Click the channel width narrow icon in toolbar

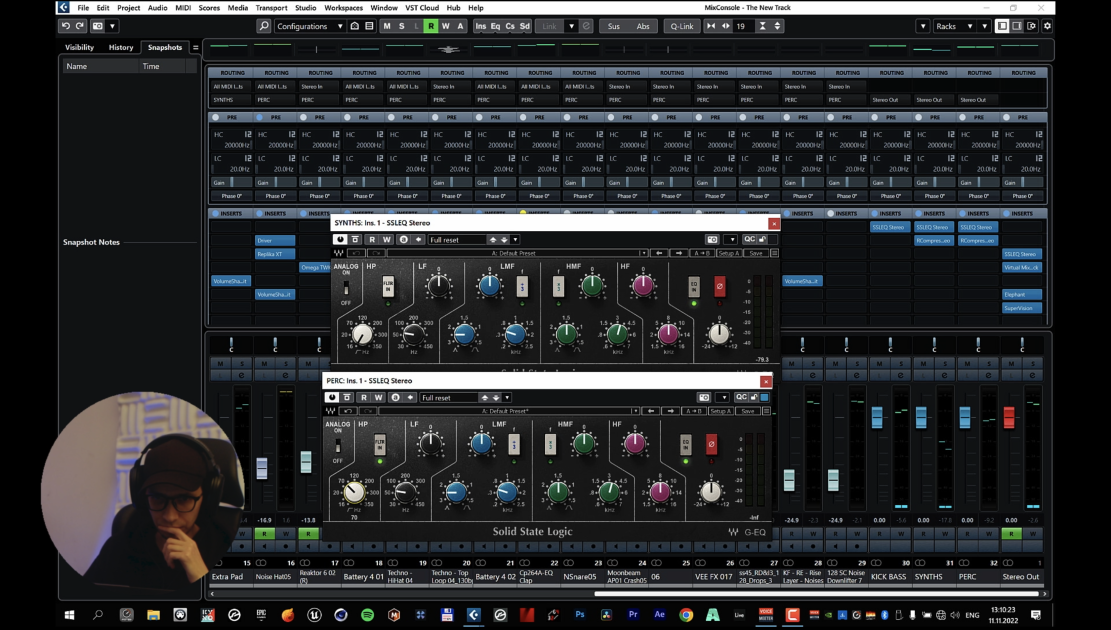click(x=711, y=26)
